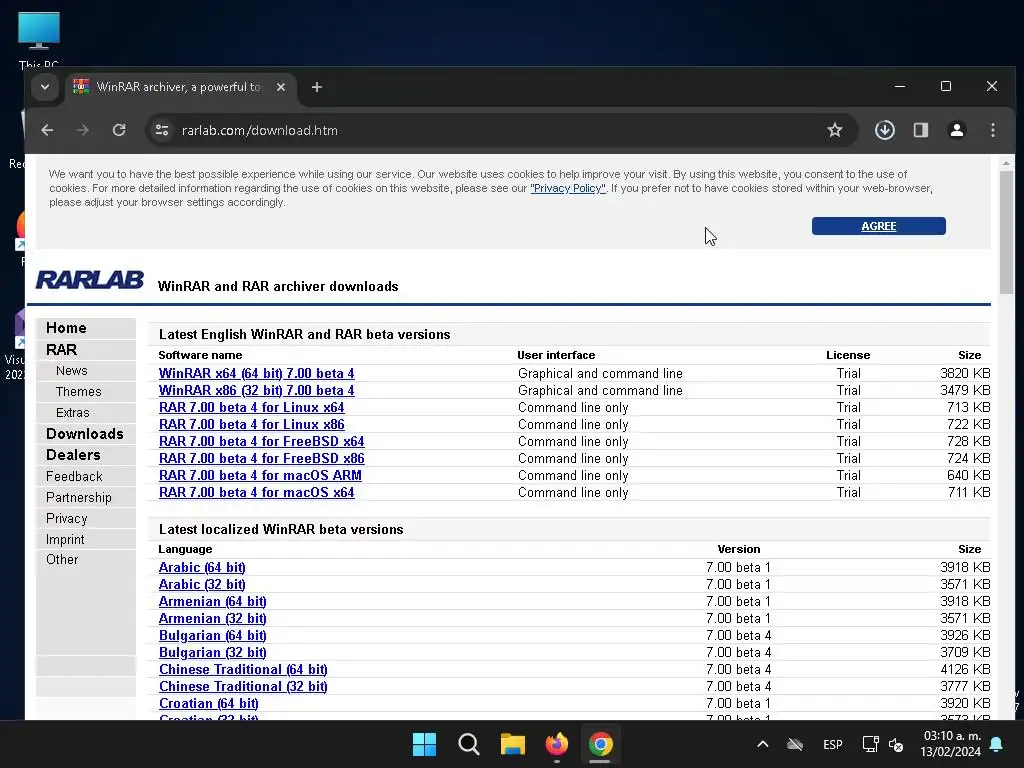This screenshot has height=768, width=1024.
Task: Open Dealers in sidebar menu
Action: (73, 455)
